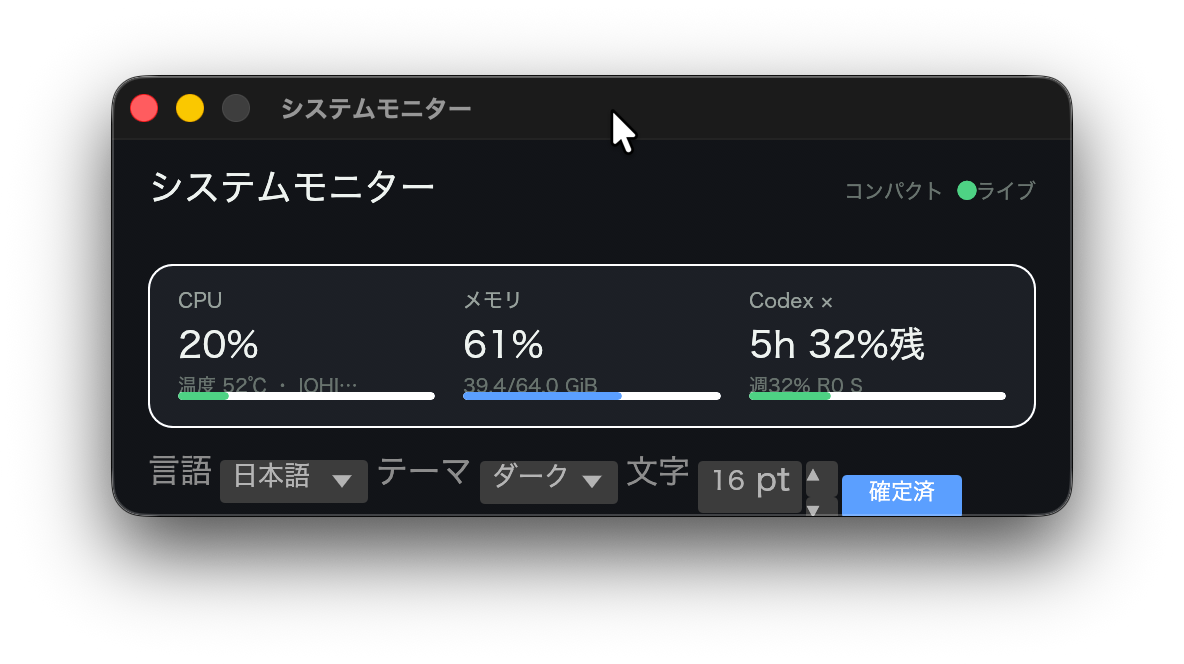Click the Codex remaining quota progress bar
Viewport: 1184px width, 664px height.
click(x=877, y=396)
